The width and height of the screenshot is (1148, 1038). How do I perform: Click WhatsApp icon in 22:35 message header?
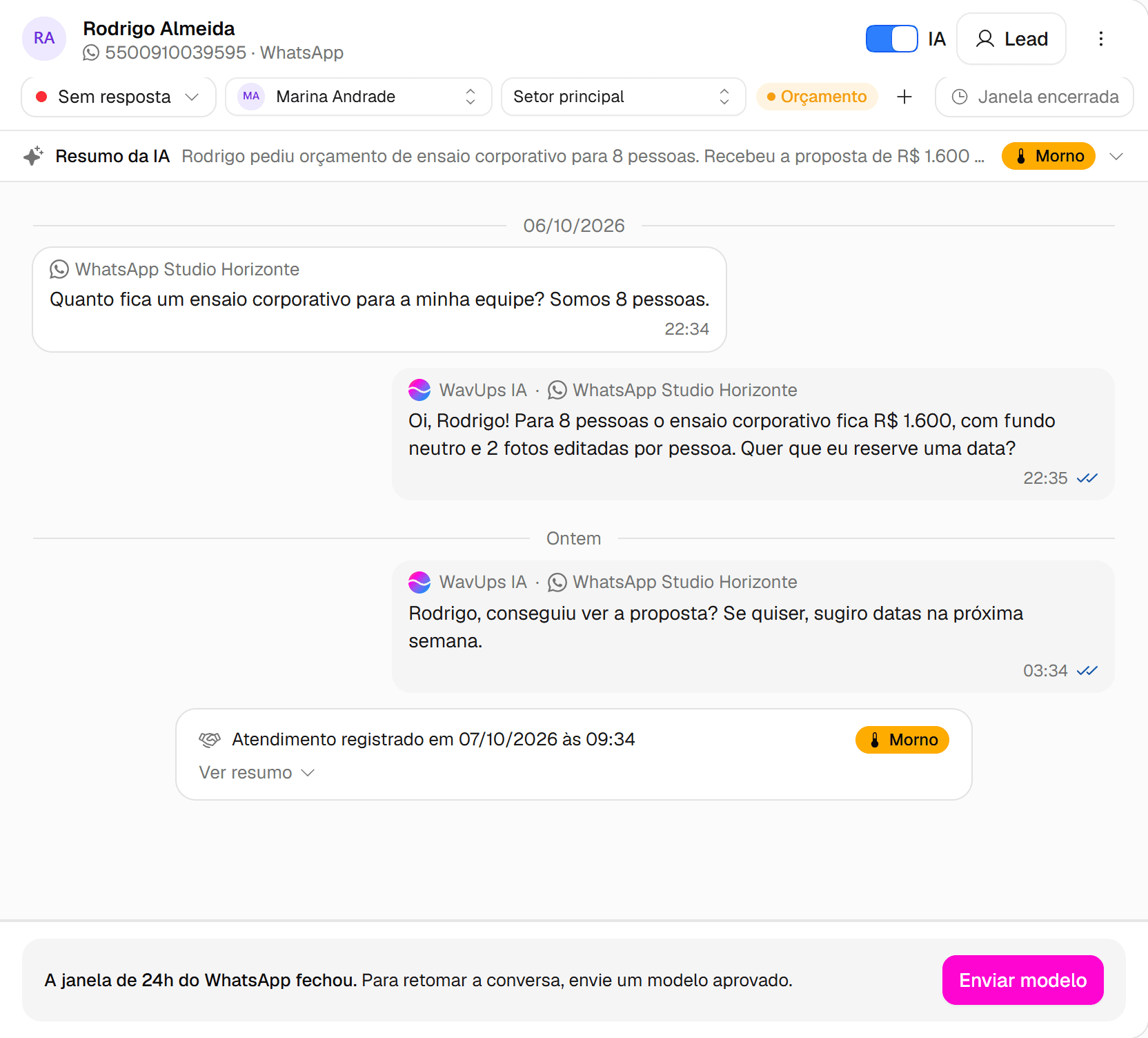557,391
